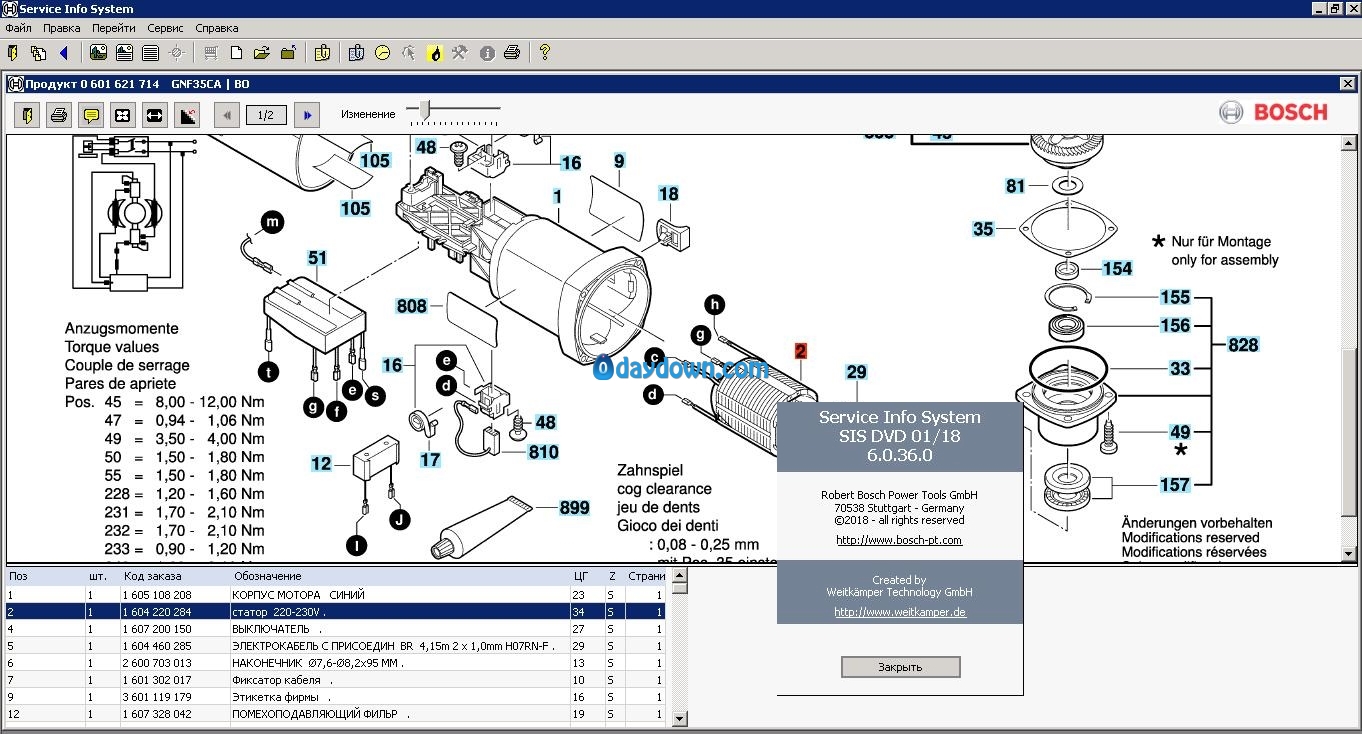Go to next page with blue arrow
The height and width of the screenshot is (734, 1362).
306,115
